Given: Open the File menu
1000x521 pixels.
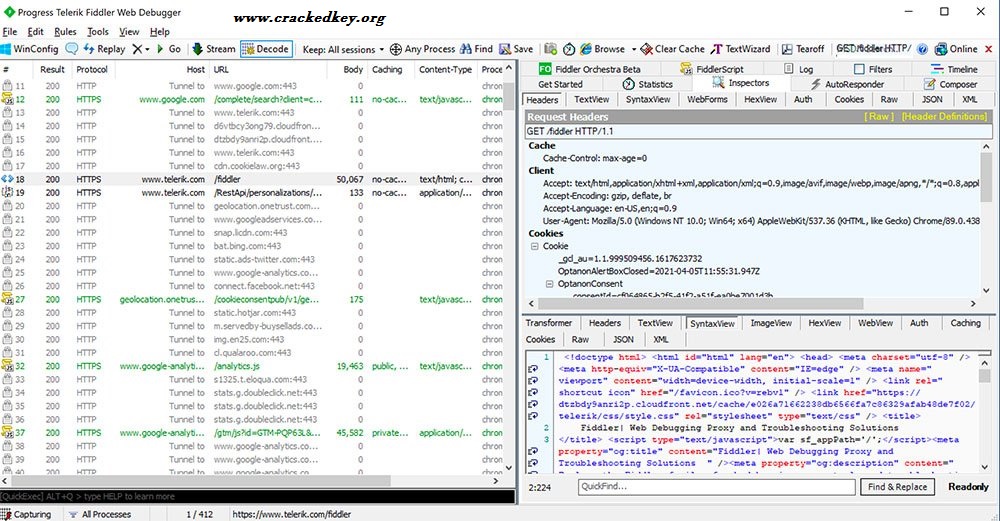Looking at the screenshot, I should point(10,32).
